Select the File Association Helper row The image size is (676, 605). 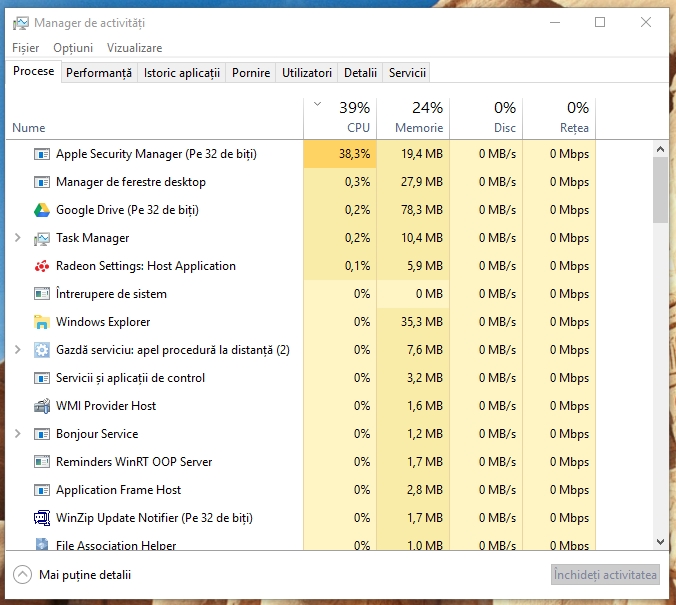click(301, 543)
